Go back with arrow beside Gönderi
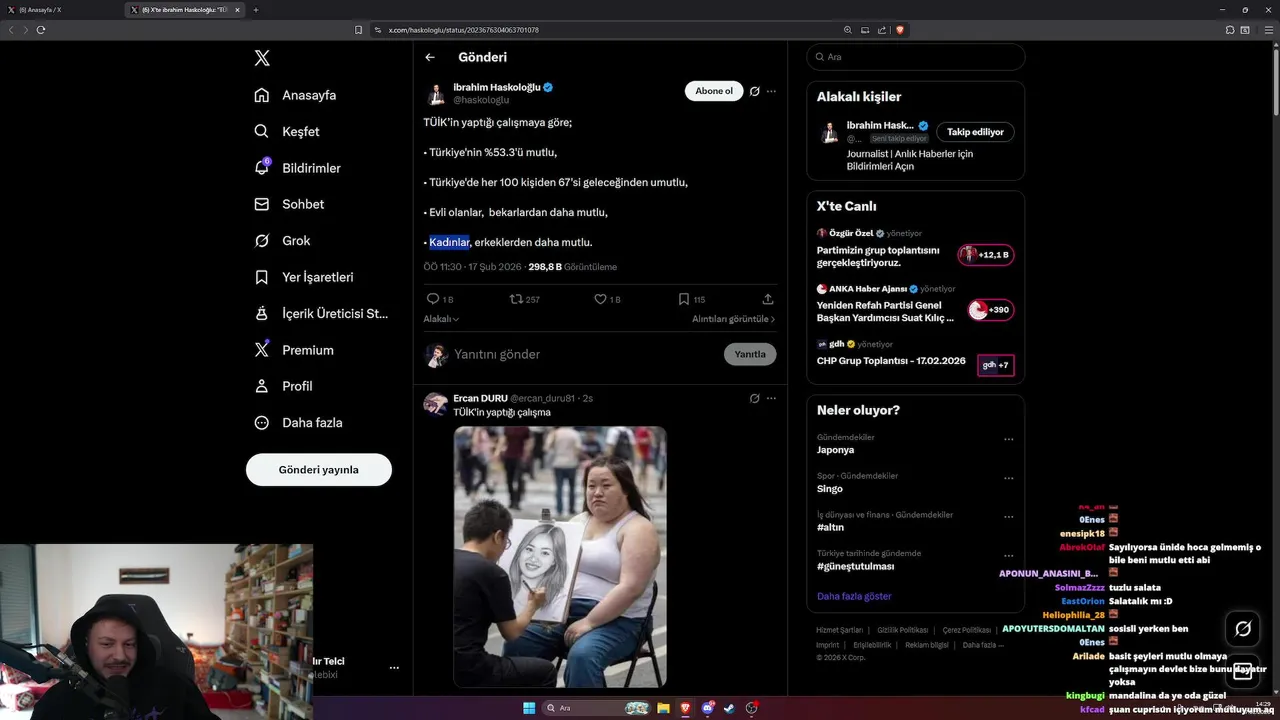This screenshot has height=720, width=1280. [430, 57]
